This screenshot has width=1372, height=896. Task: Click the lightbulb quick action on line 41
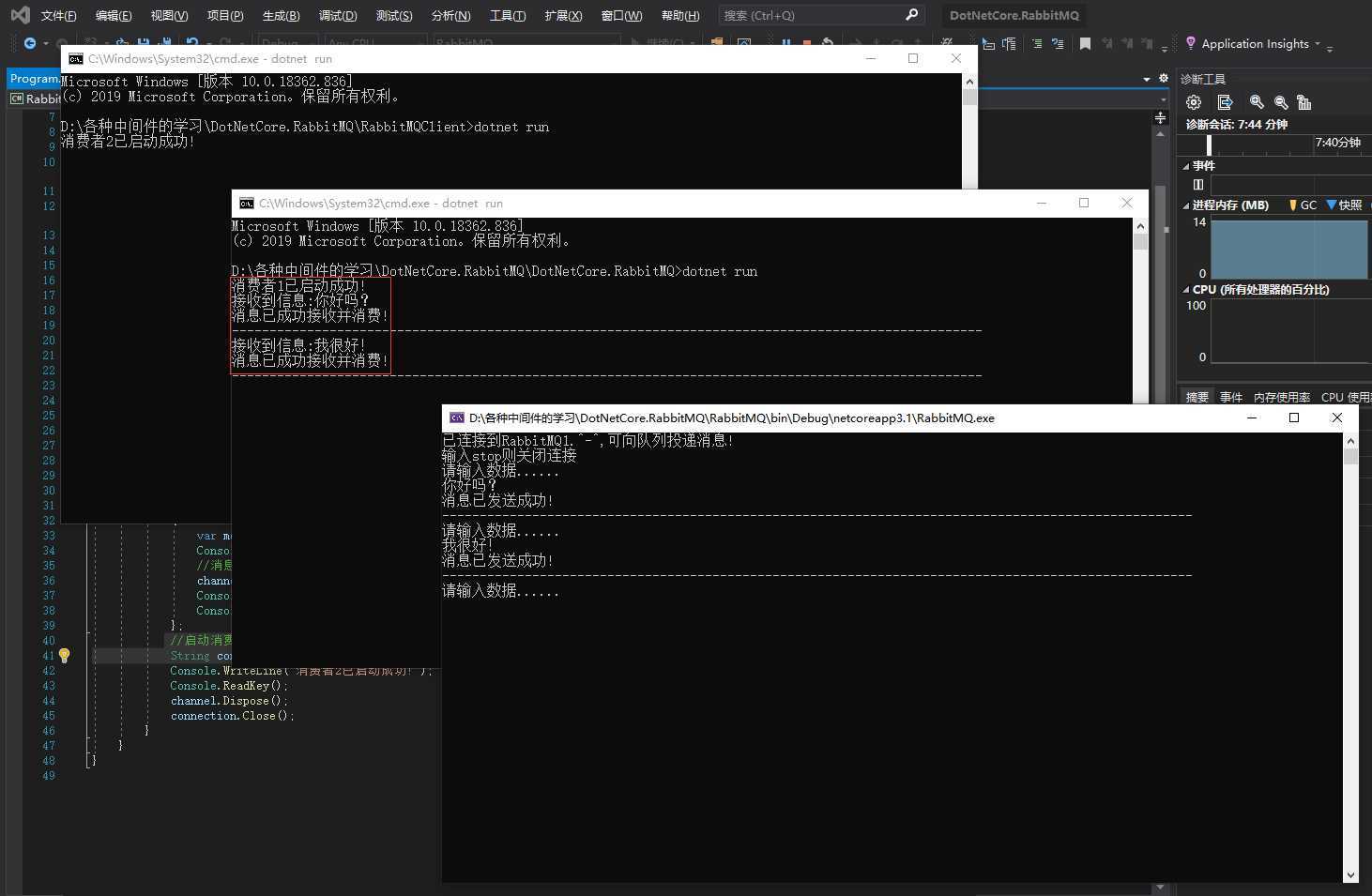tap(64, 656)
